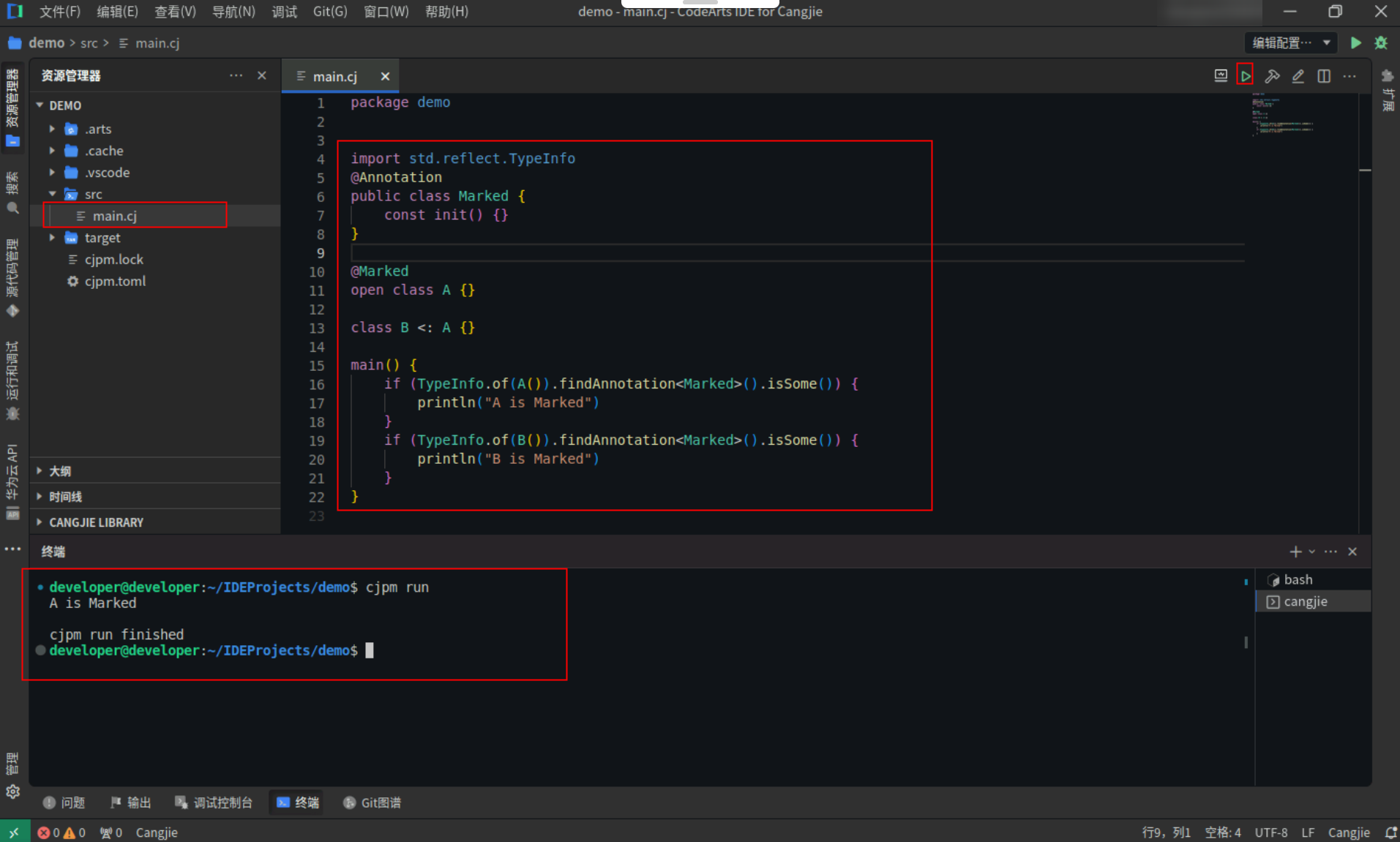The height and width of the screenshot is (842, 1400).
Task: Open explorer panel more actions ellipsis
Action: click(x=236, y=75)
